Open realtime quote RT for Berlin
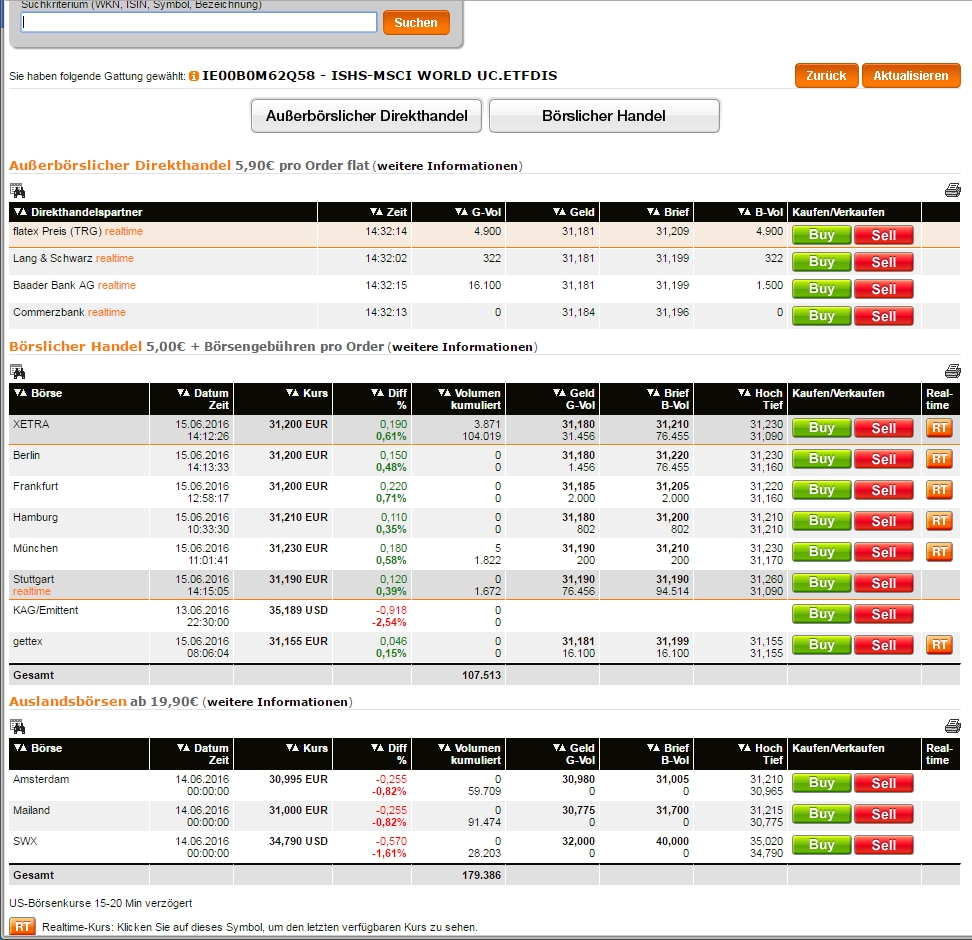 pos(939,459)
